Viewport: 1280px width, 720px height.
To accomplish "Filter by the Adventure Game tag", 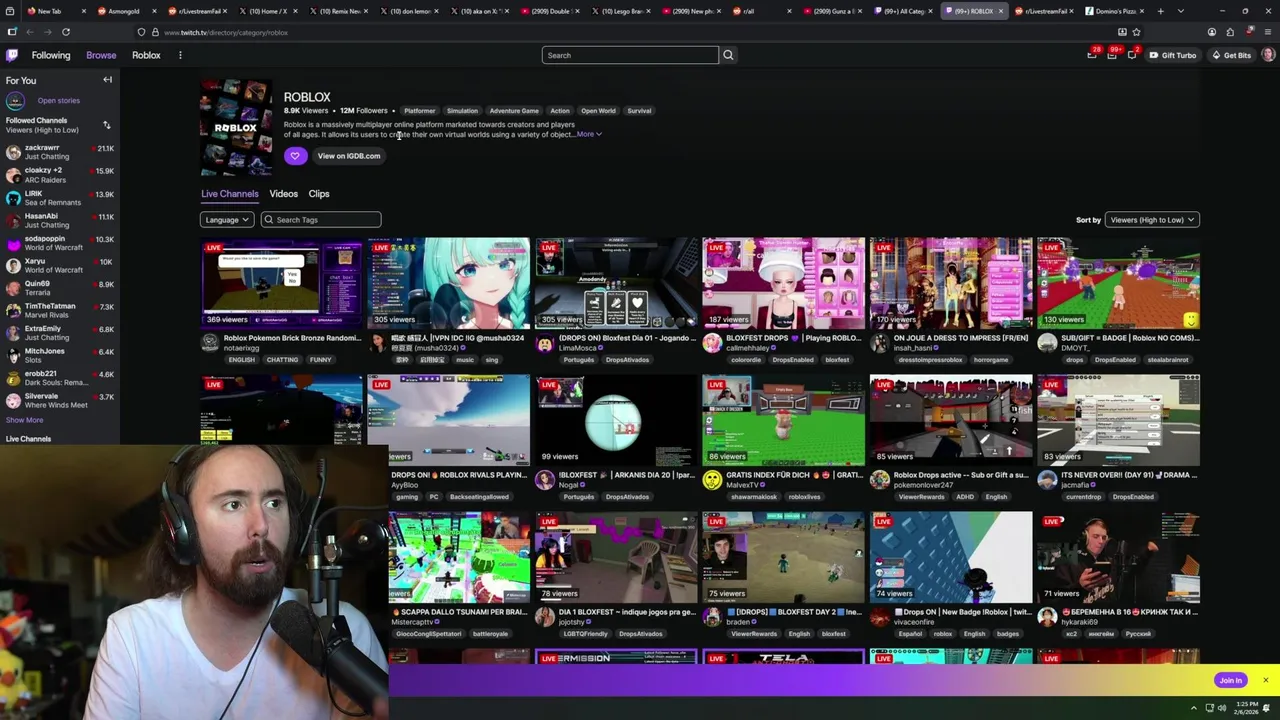I will pos(514,111).
